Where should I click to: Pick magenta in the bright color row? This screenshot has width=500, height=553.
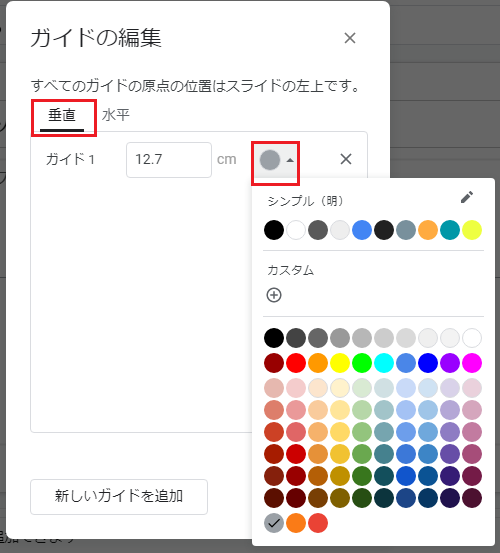[x=472, y=363]
